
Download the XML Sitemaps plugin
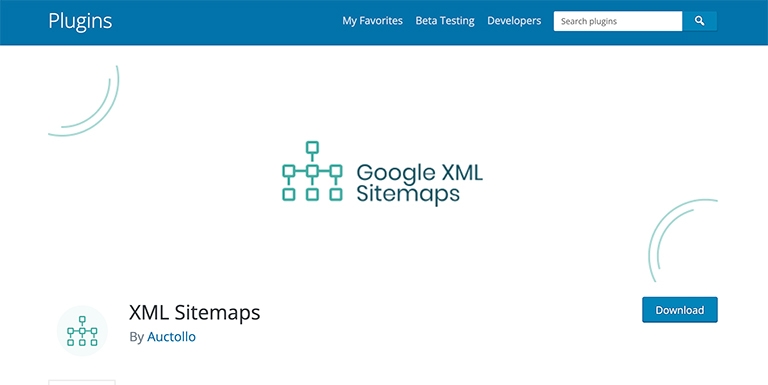(680, 310)
